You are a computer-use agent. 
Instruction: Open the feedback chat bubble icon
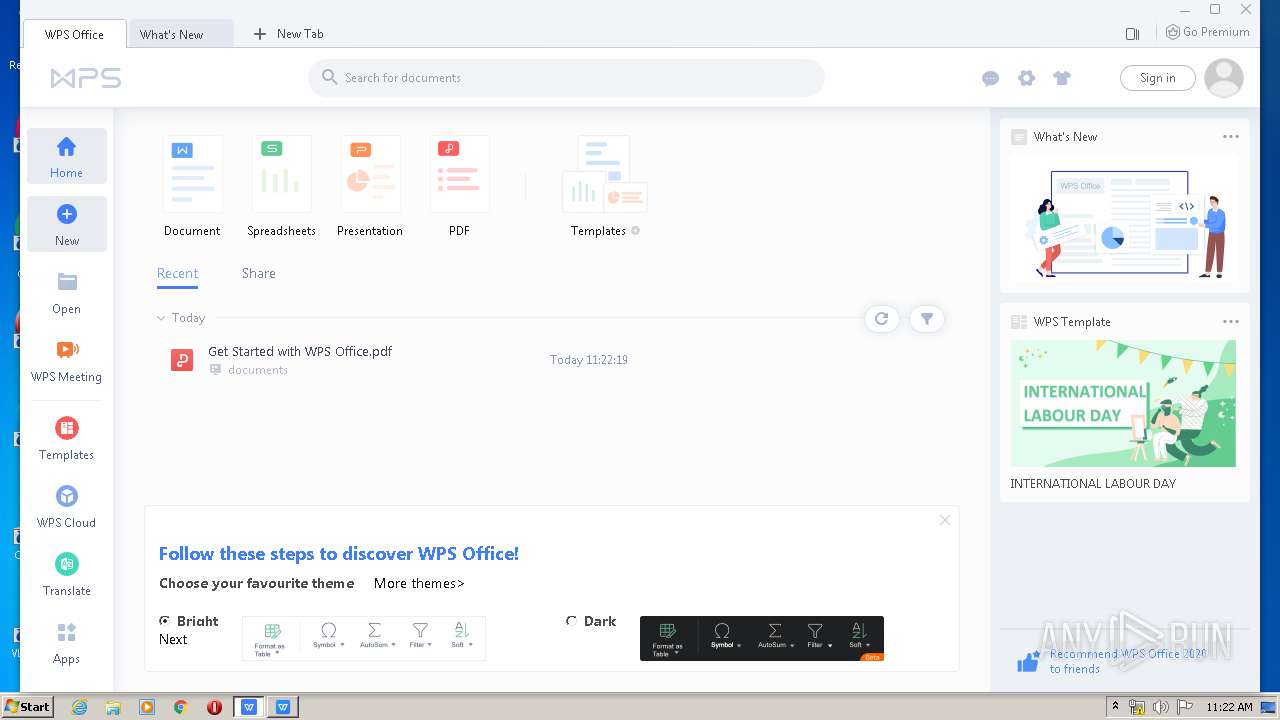[x=991, y=78]
